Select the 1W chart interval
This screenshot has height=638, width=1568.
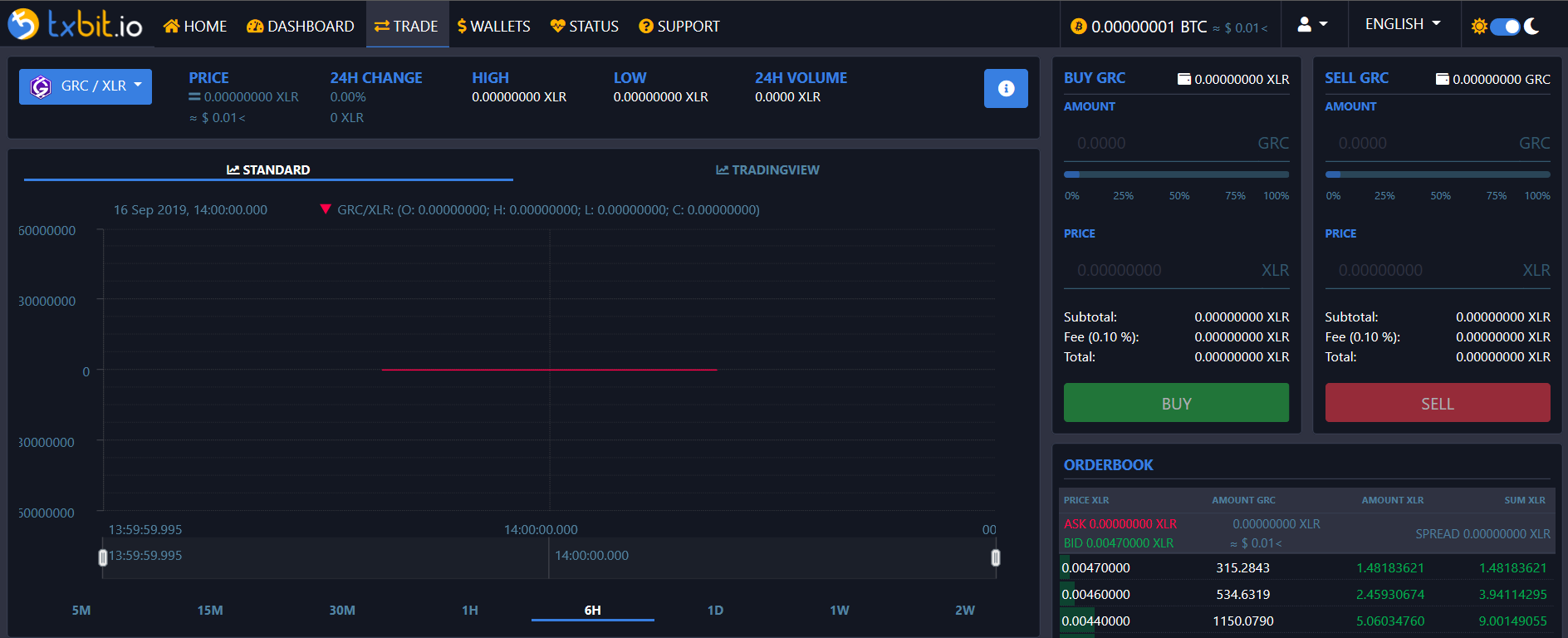point(840,610)
